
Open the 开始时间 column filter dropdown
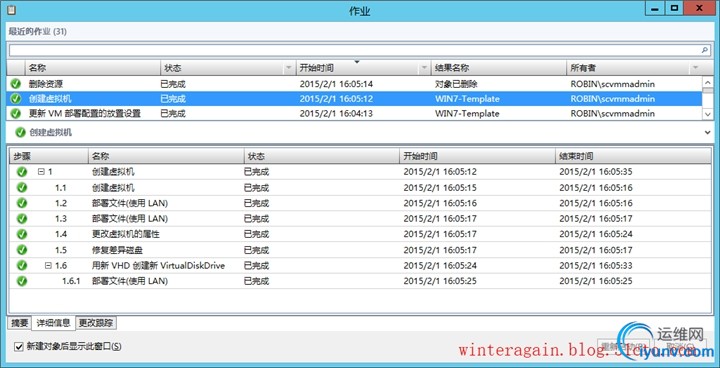pos(424,68)
